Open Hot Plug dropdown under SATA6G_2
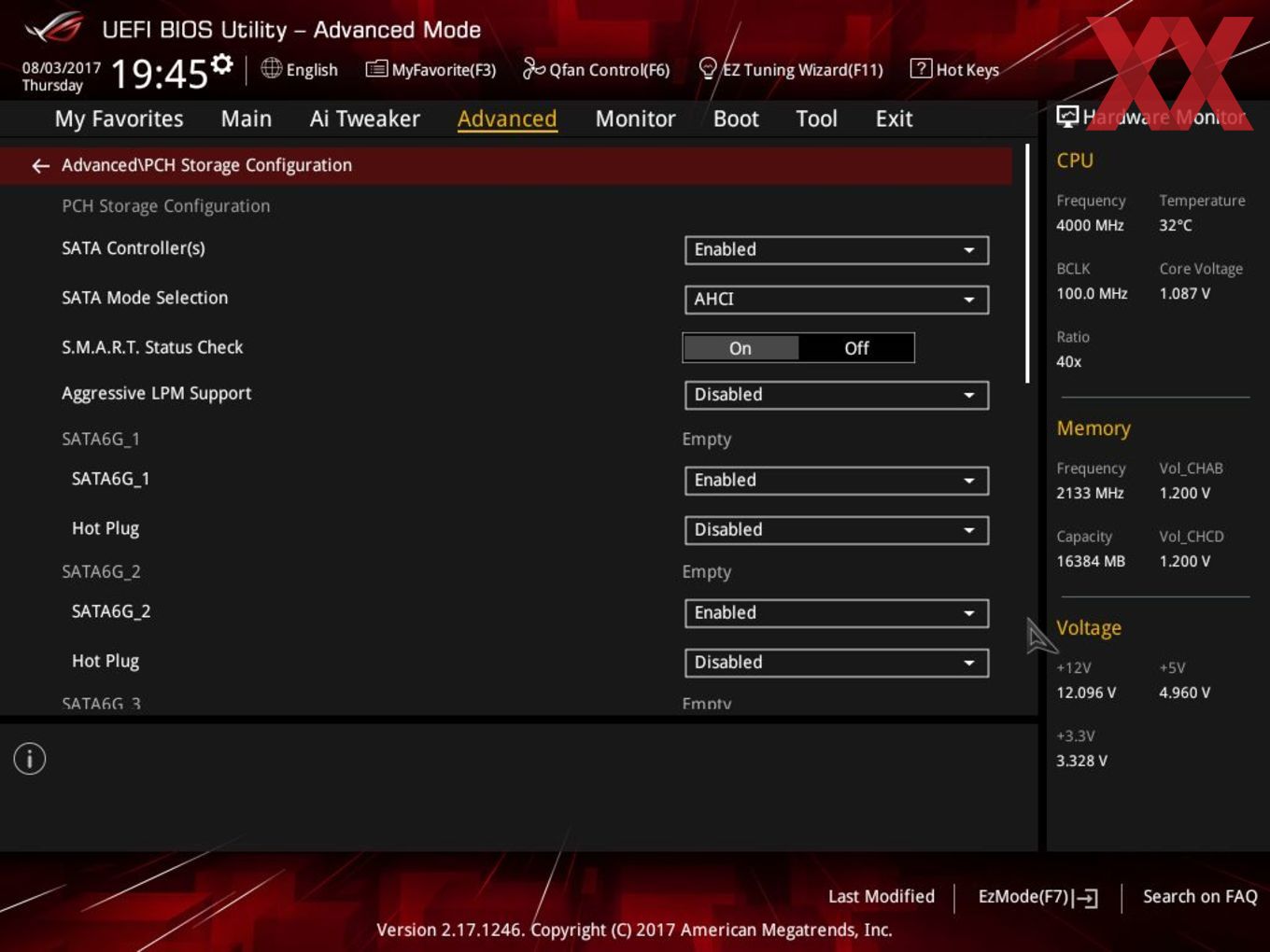The image size is (1270, 952). tap(837, 663)
